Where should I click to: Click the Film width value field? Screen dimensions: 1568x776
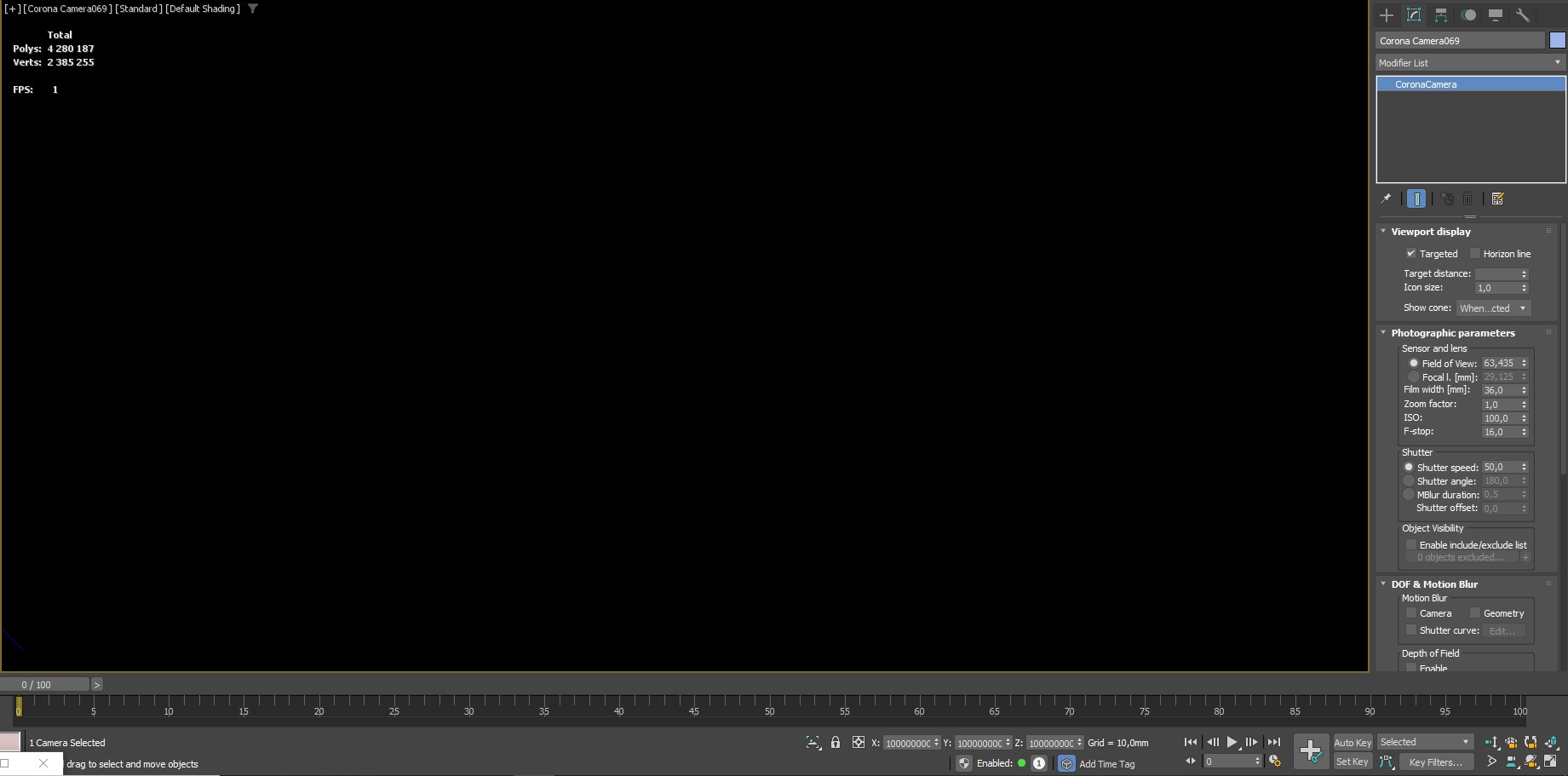click(1501, 390)
